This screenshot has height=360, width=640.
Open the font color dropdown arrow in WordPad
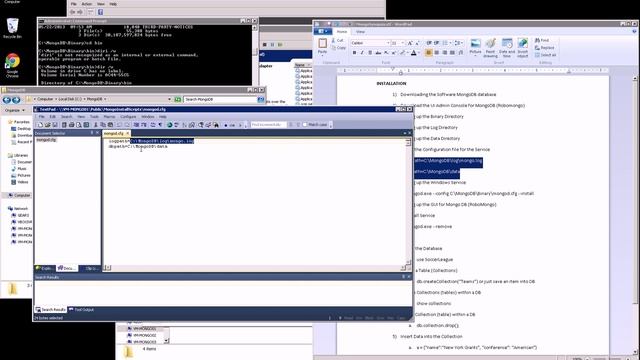[419, 53]
